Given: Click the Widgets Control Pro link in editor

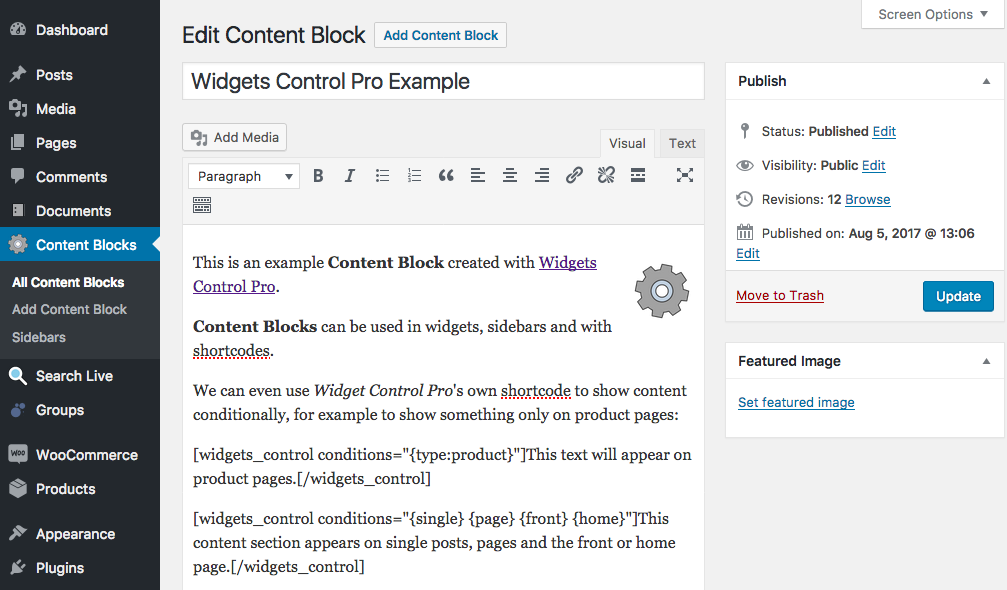Looking at the screenshot, I should (567, 263).
